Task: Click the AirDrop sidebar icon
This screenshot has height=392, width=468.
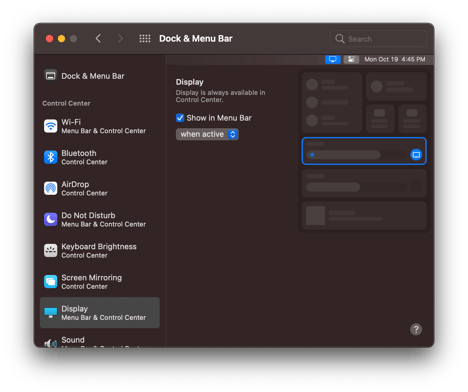Action: (x=51, y=188)
